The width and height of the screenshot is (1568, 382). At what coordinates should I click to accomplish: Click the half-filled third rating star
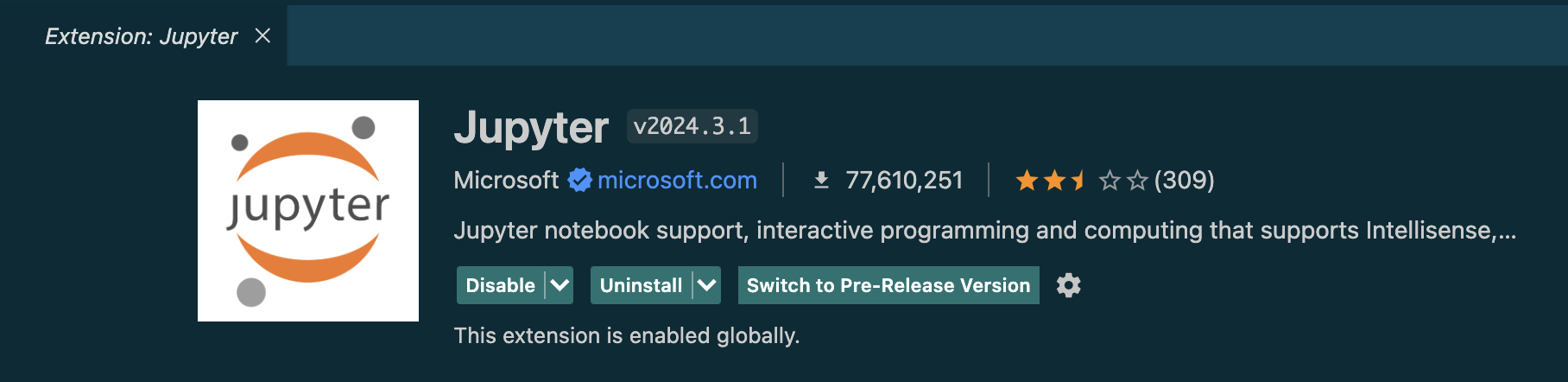[1080, 181]
